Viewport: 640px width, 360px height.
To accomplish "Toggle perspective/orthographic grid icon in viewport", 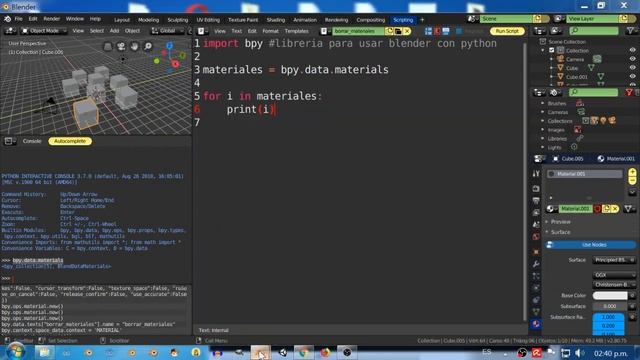I will [x=108, y=47].
